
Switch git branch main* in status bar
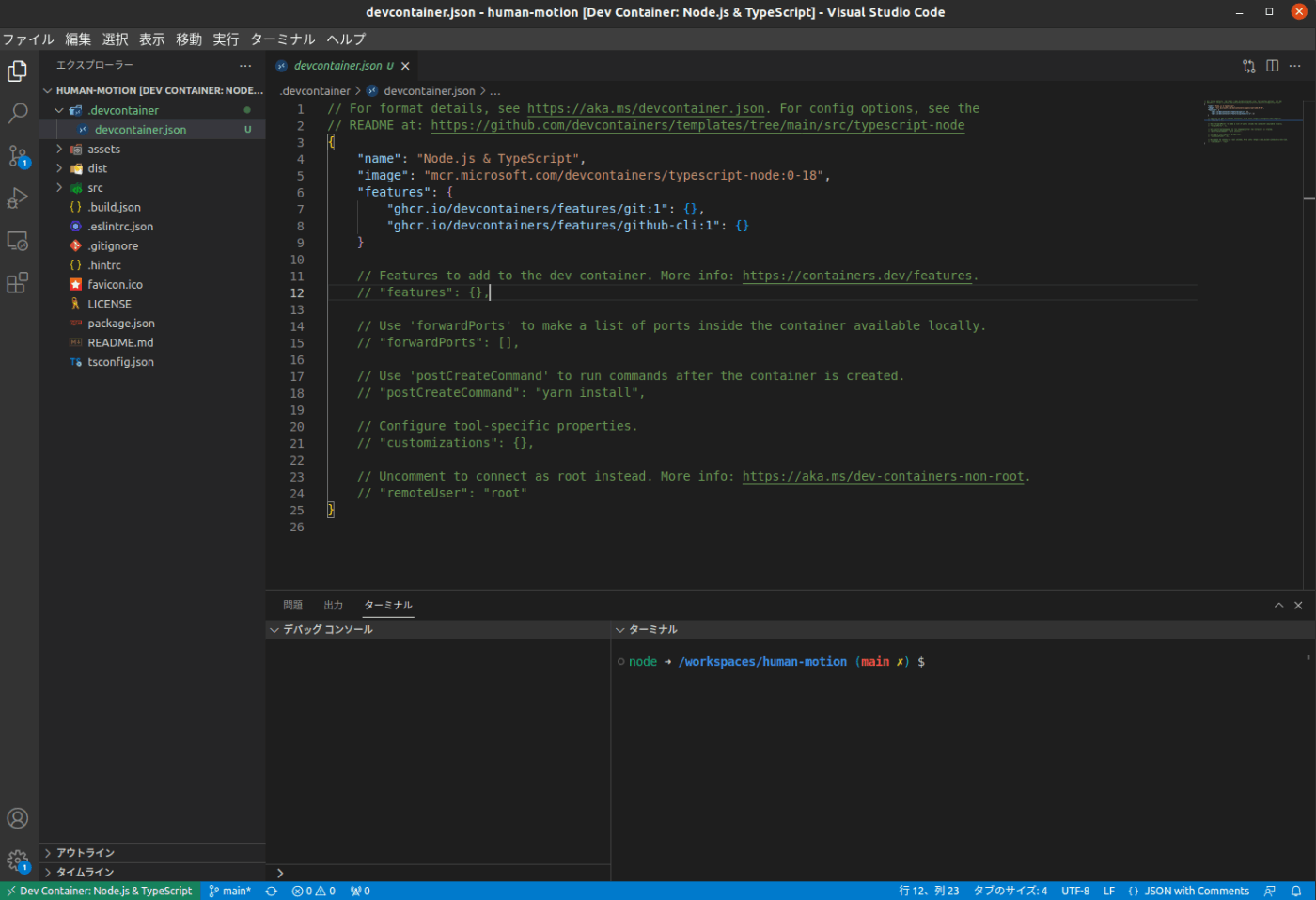(230, 891)
